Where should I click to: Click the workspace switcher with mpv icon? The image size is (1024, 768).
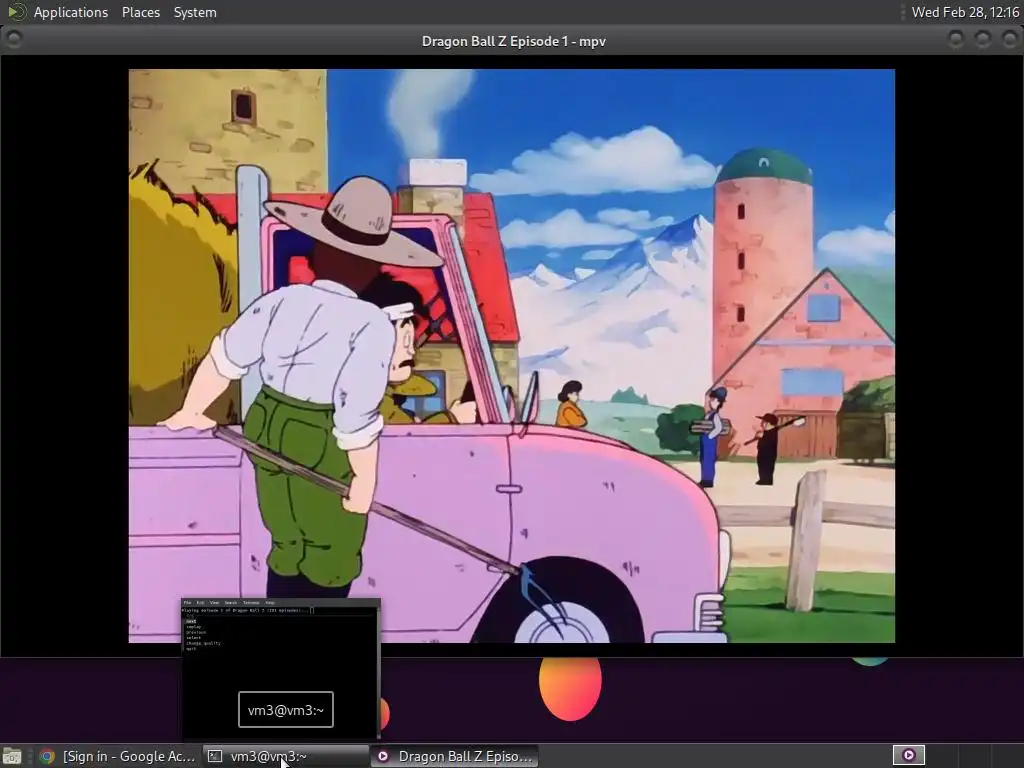[908, 756]
